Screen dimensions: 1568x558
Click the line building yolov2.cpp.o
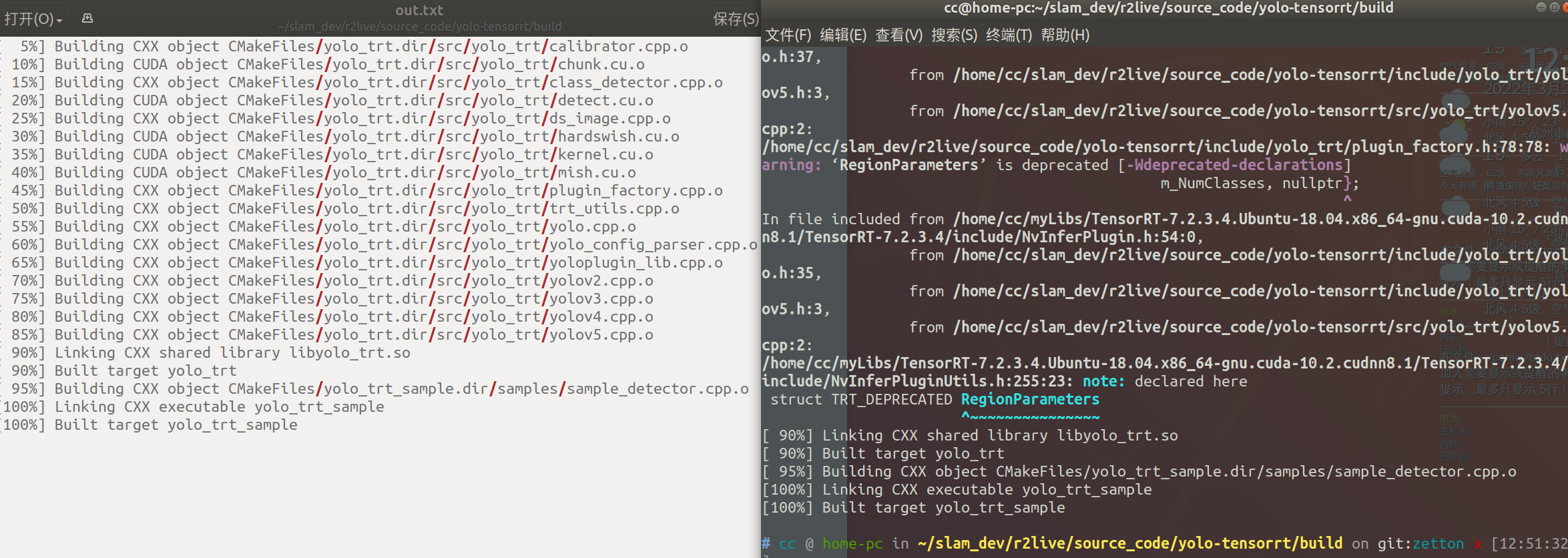click(x=328, y=280)
